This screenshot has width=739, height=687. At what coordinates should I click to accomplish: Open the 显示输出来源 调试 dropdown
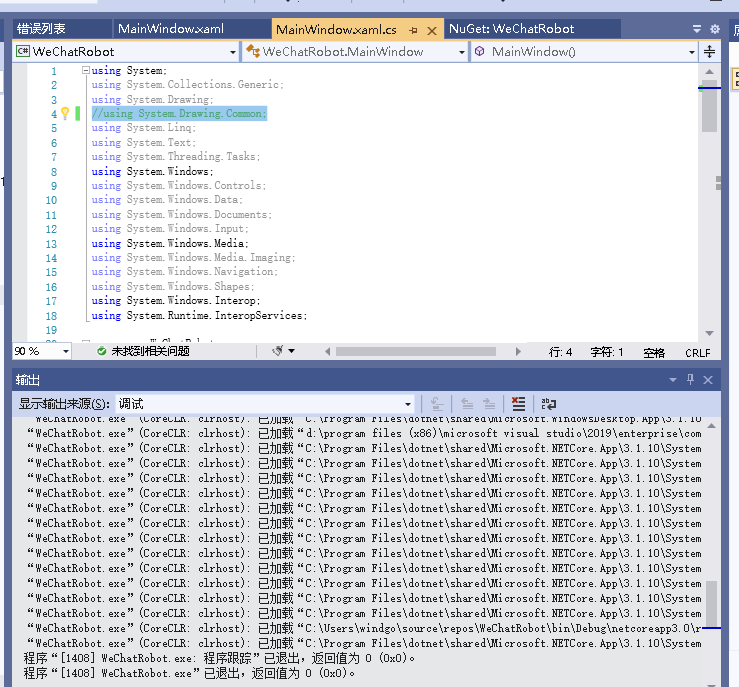(265, 404)
